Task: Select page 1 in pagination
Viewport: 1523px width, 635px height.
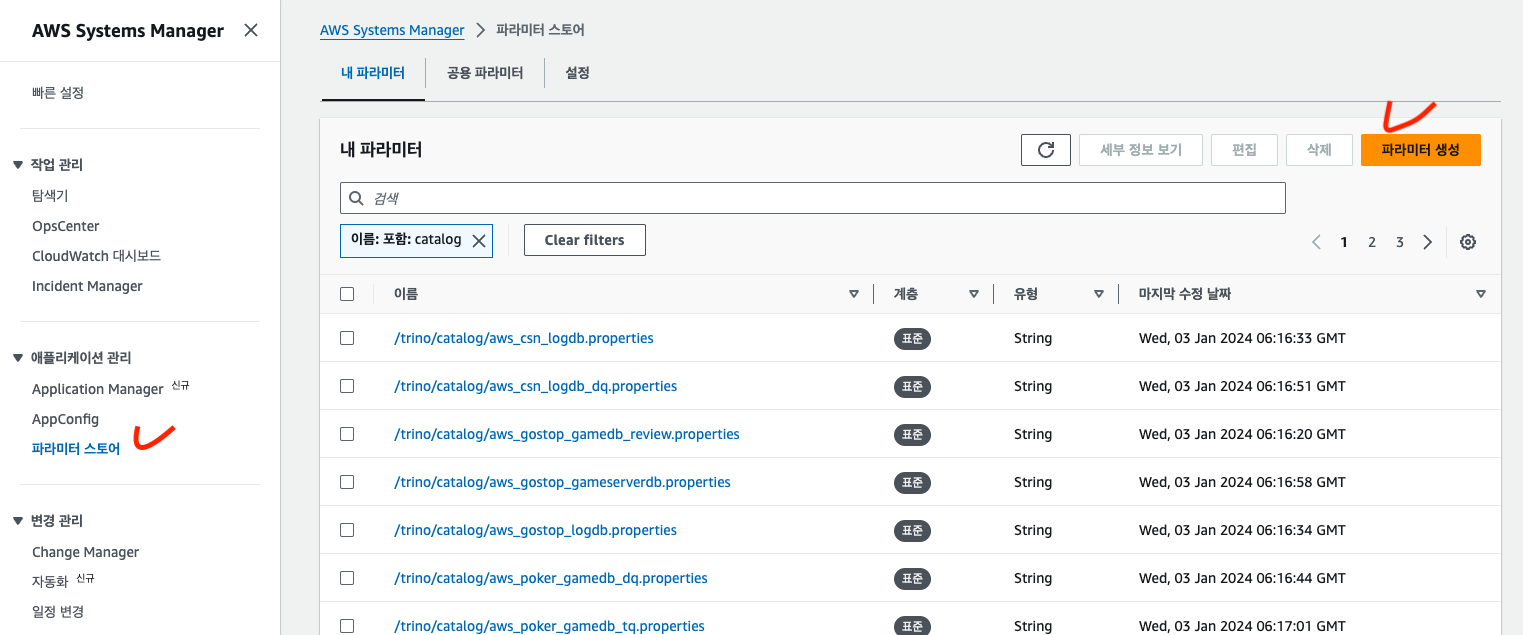Action: tap(1344, 242)
